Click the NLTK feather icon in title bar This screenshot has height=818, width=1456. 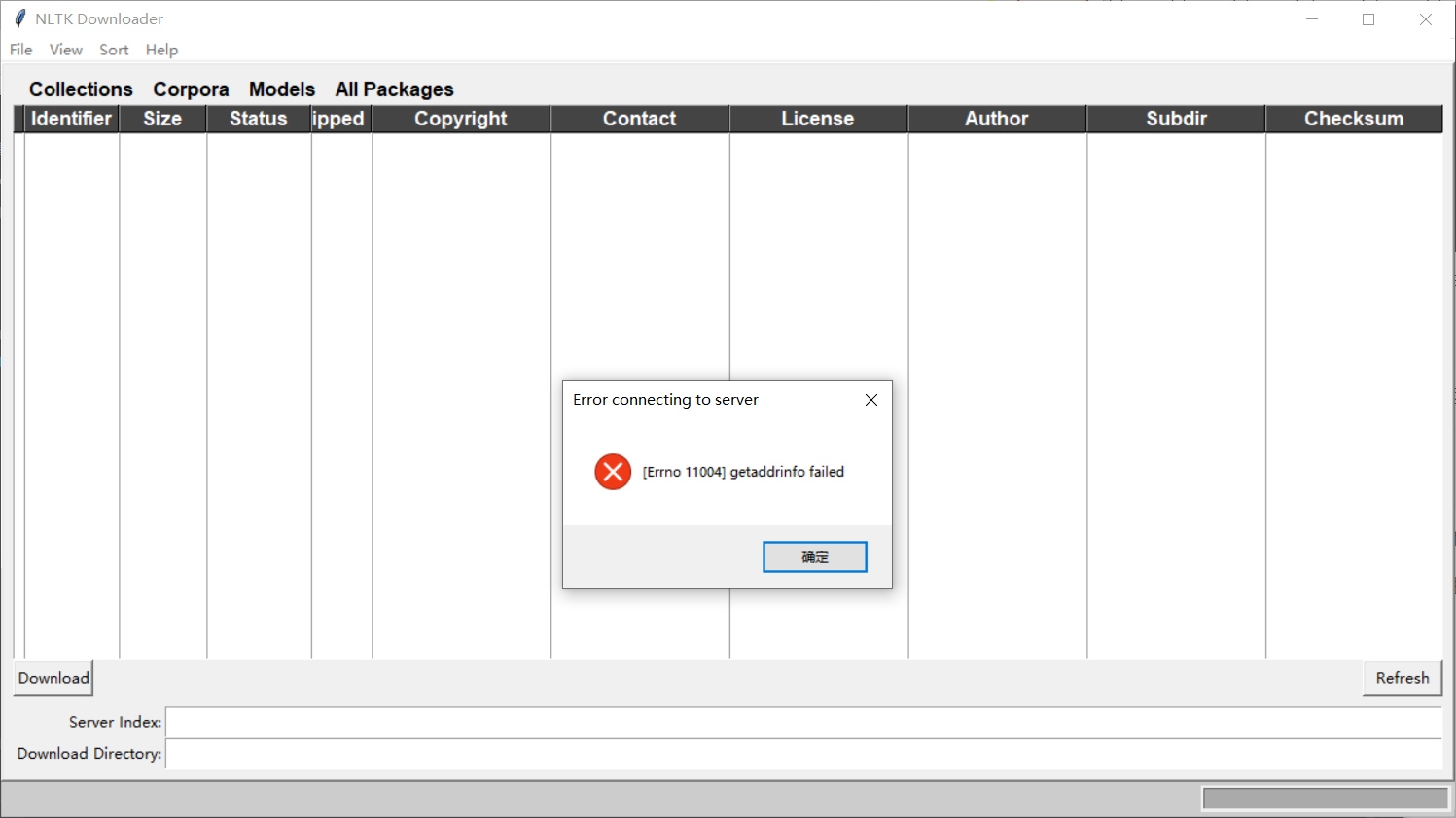tap(19, 18)
